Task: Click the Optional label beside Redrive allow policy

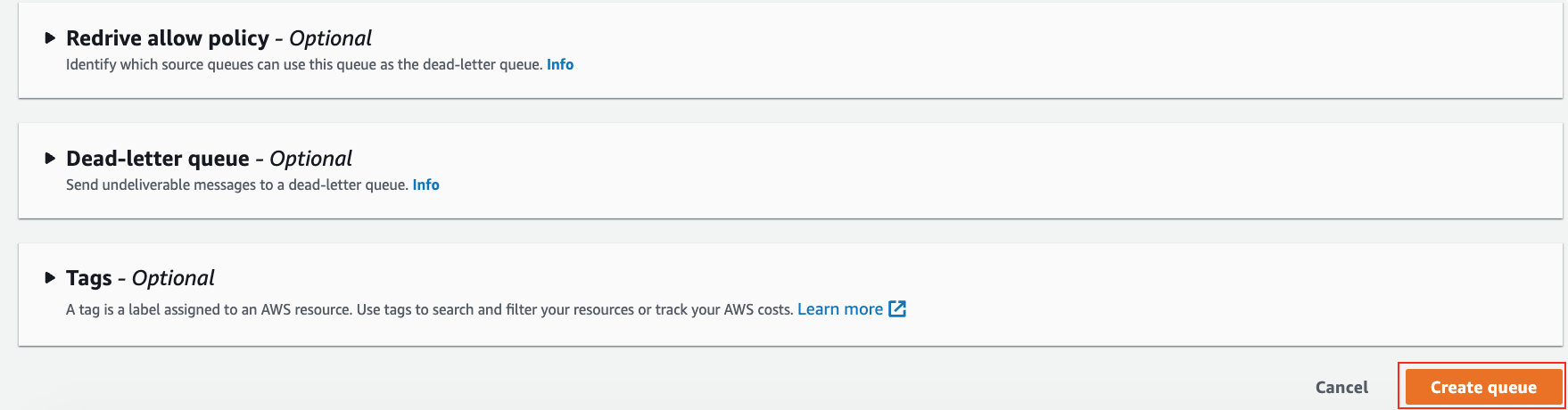Action: coord(331,38)
